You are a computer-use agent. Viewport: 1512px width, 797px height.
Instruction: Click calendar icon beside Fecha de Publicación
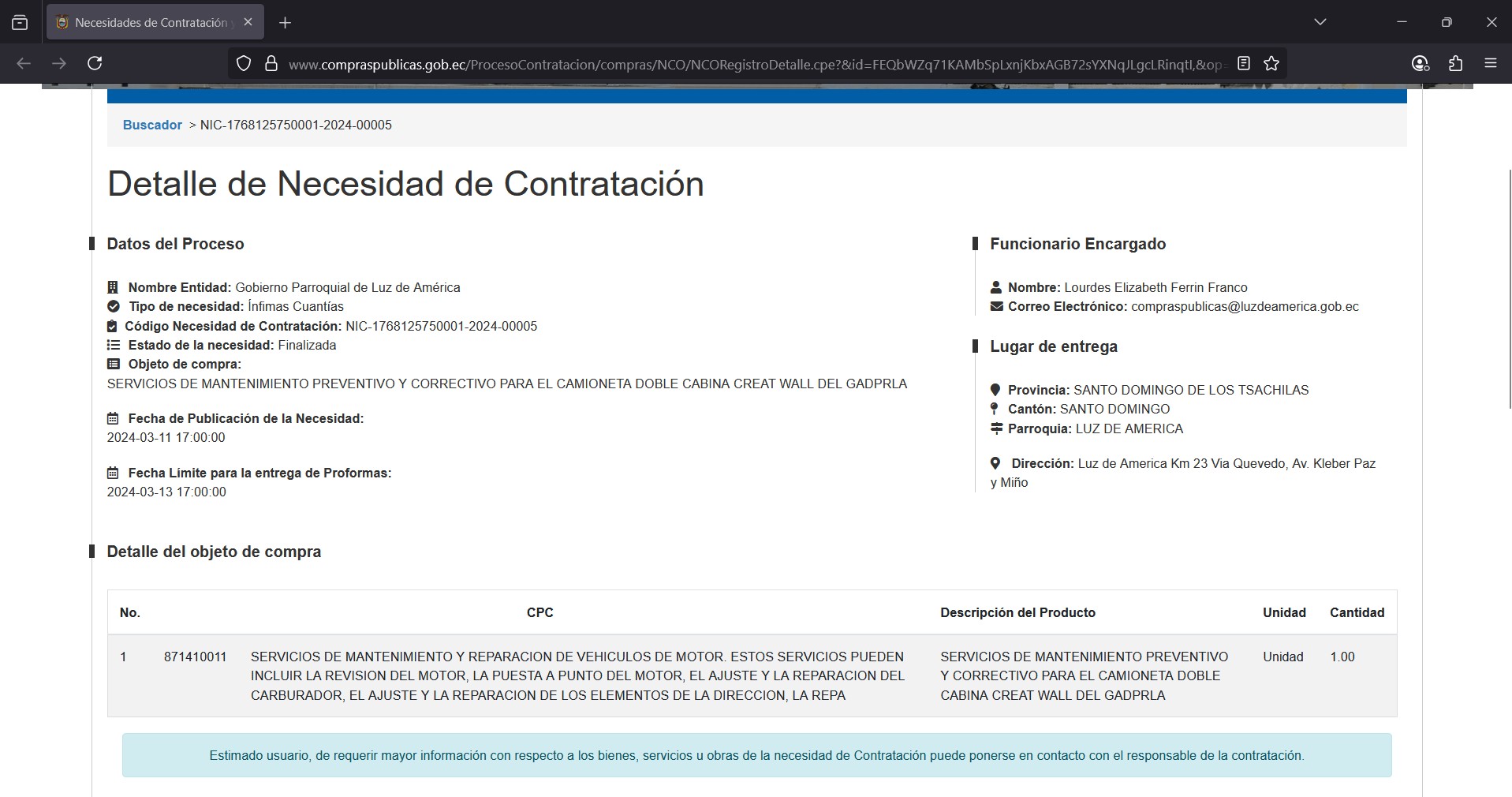coord(113,418)
